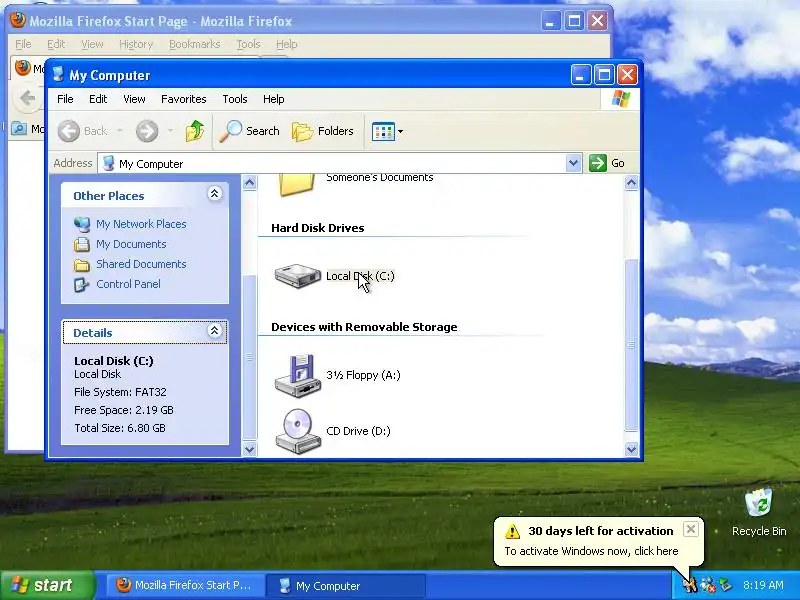800x600 pixels.
Task: Open the Search pane in My Computer
Action: [249, 131]
